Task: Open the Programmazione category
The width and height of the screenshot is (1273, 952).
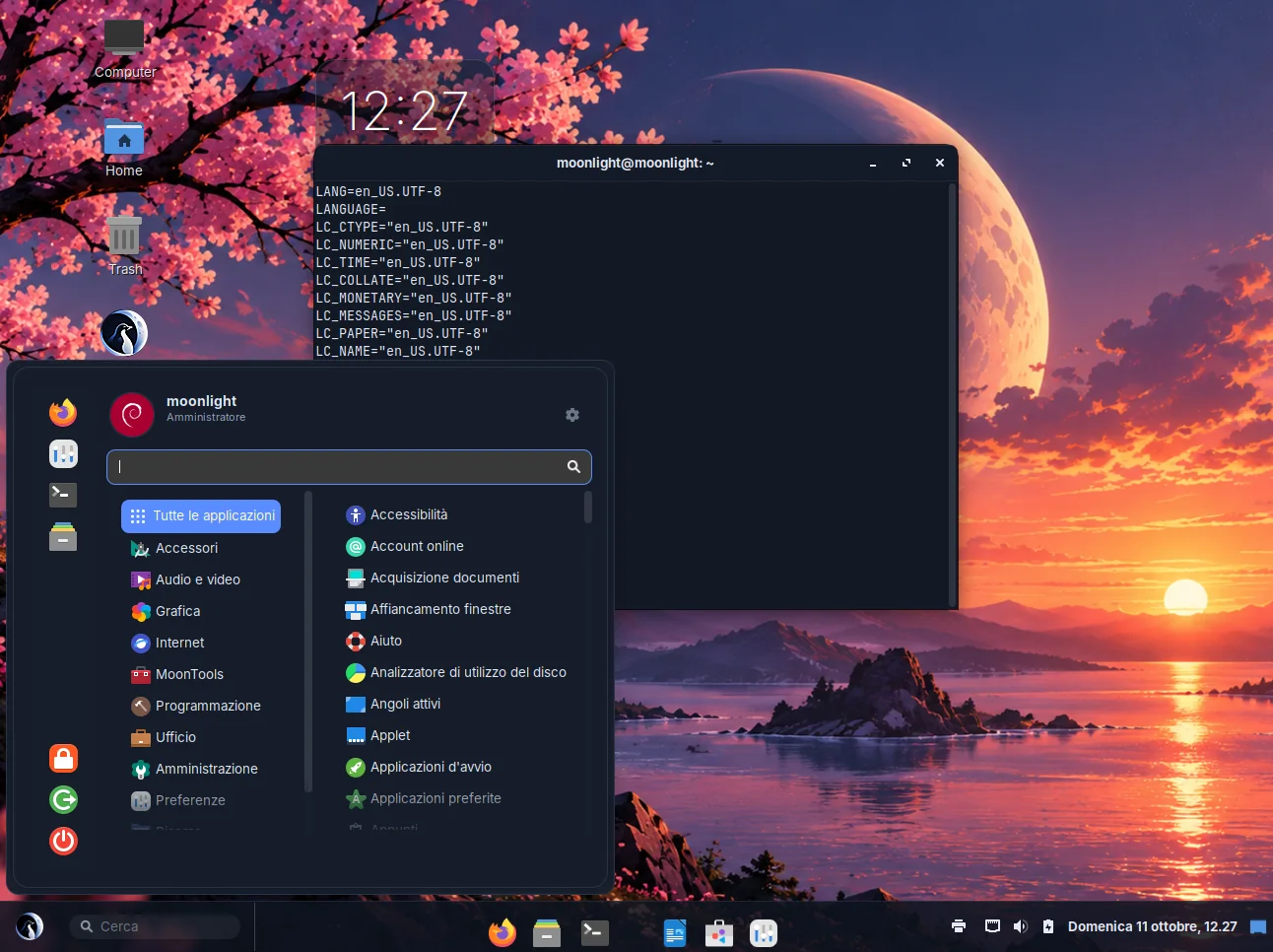Action: click(x=208, y=706)
